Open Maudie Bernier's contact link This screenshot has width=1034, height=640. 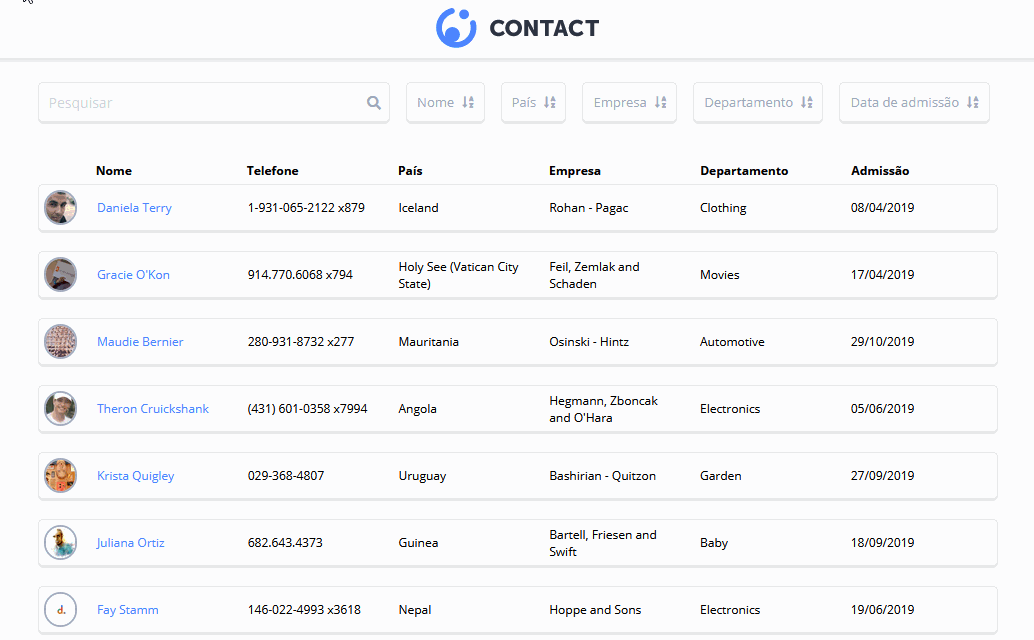[x=140, y=341]
